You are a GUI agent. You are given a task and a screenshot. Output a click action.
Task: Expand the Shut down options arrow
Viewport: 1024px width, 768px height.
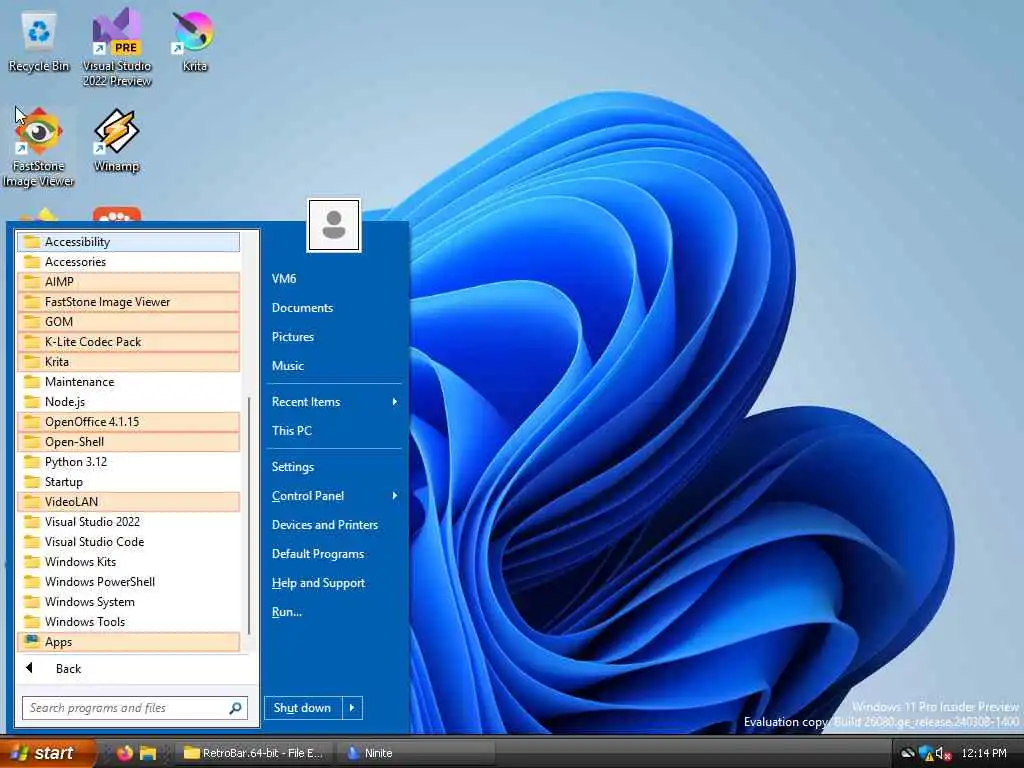tap(353, 708)
